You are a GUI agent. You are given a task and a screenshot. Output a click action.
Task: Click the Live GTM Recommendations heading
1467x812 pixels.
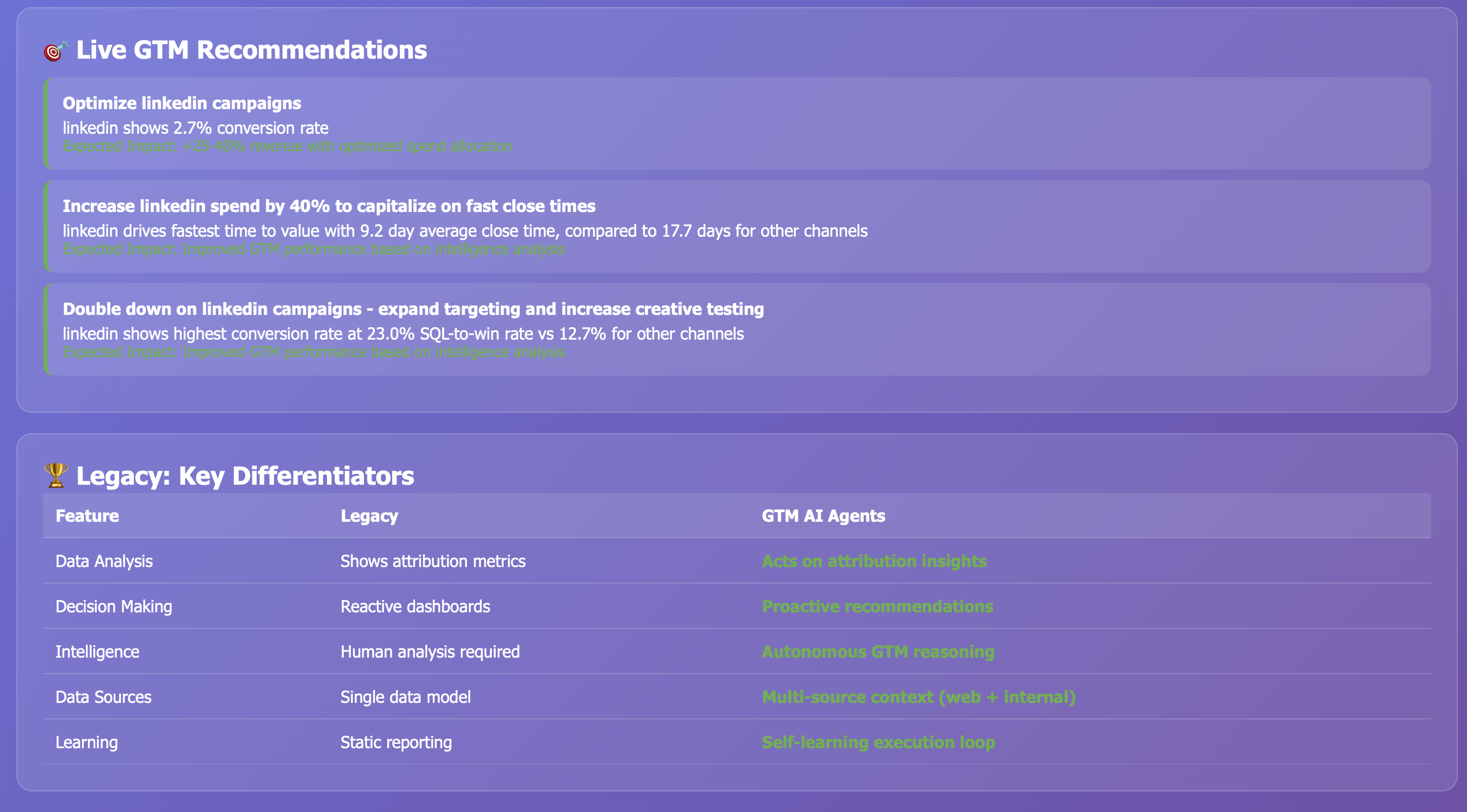pyautogui.click(x=251, y=50)
